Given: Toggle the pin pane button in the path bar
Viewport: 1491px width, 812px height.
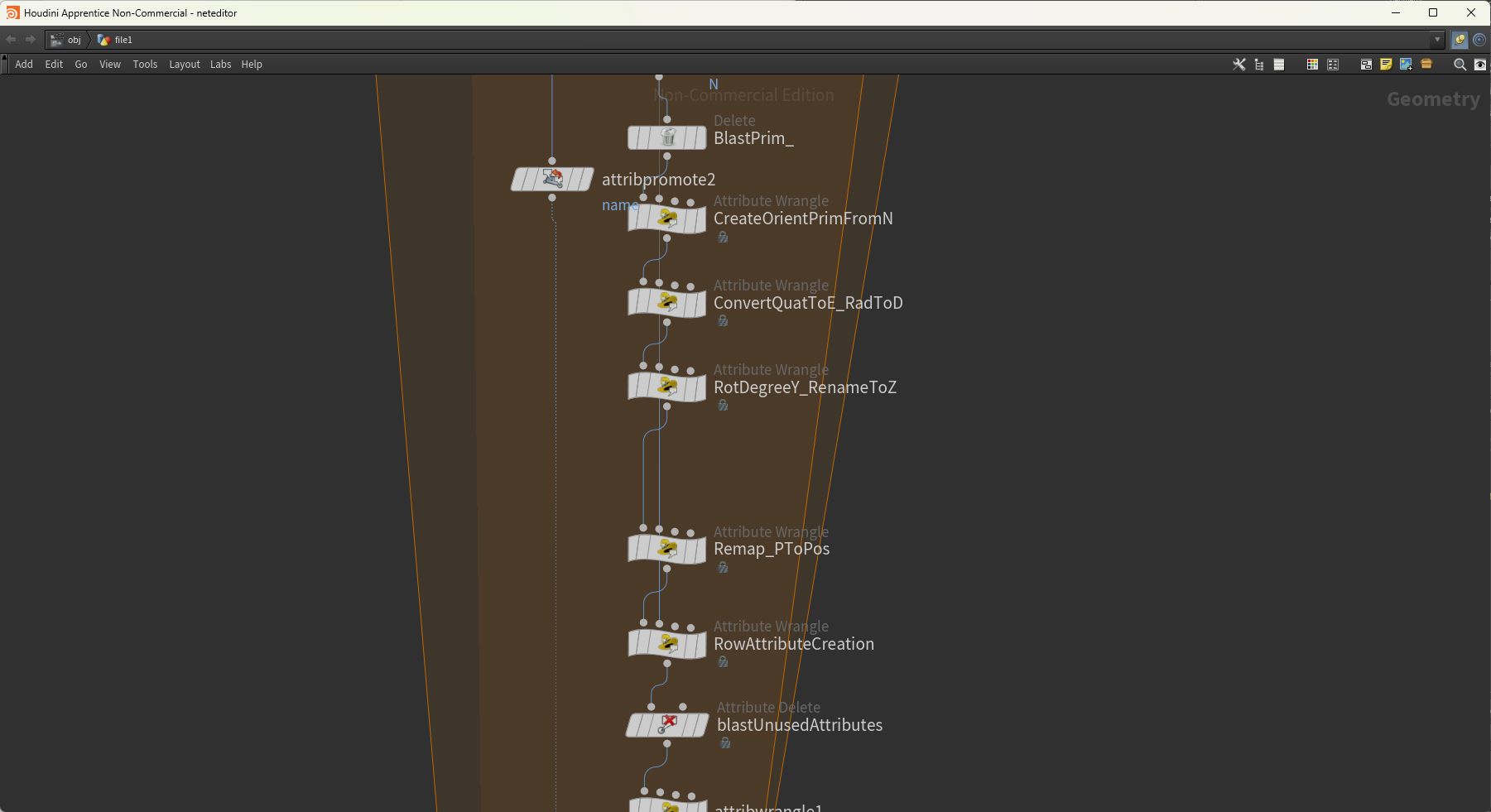Looking at the screenshot, I should (1460, 40).
